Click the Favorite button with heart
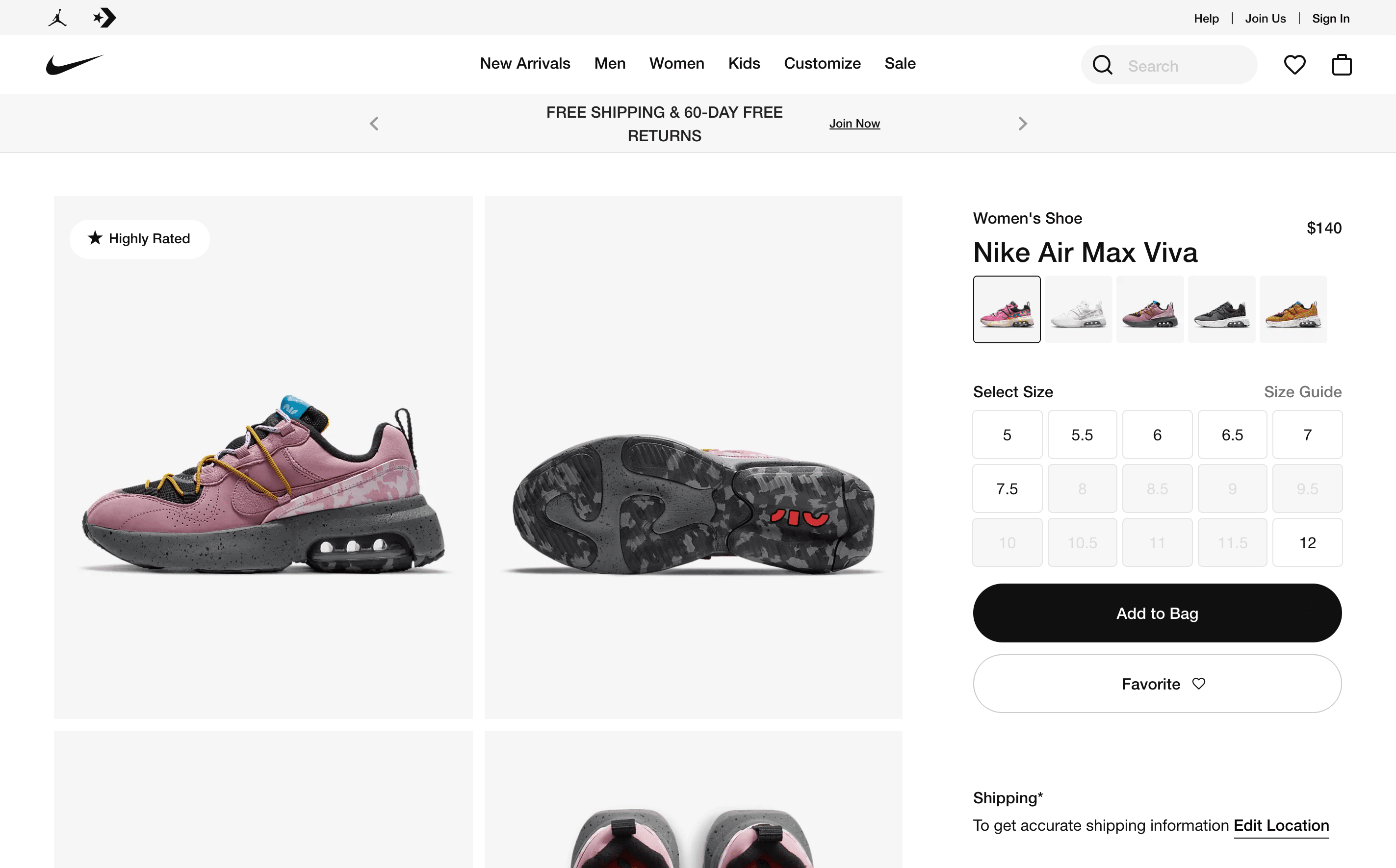Image resolution: width=1396 pixels, height=868 pixels. coord(1157,684)
